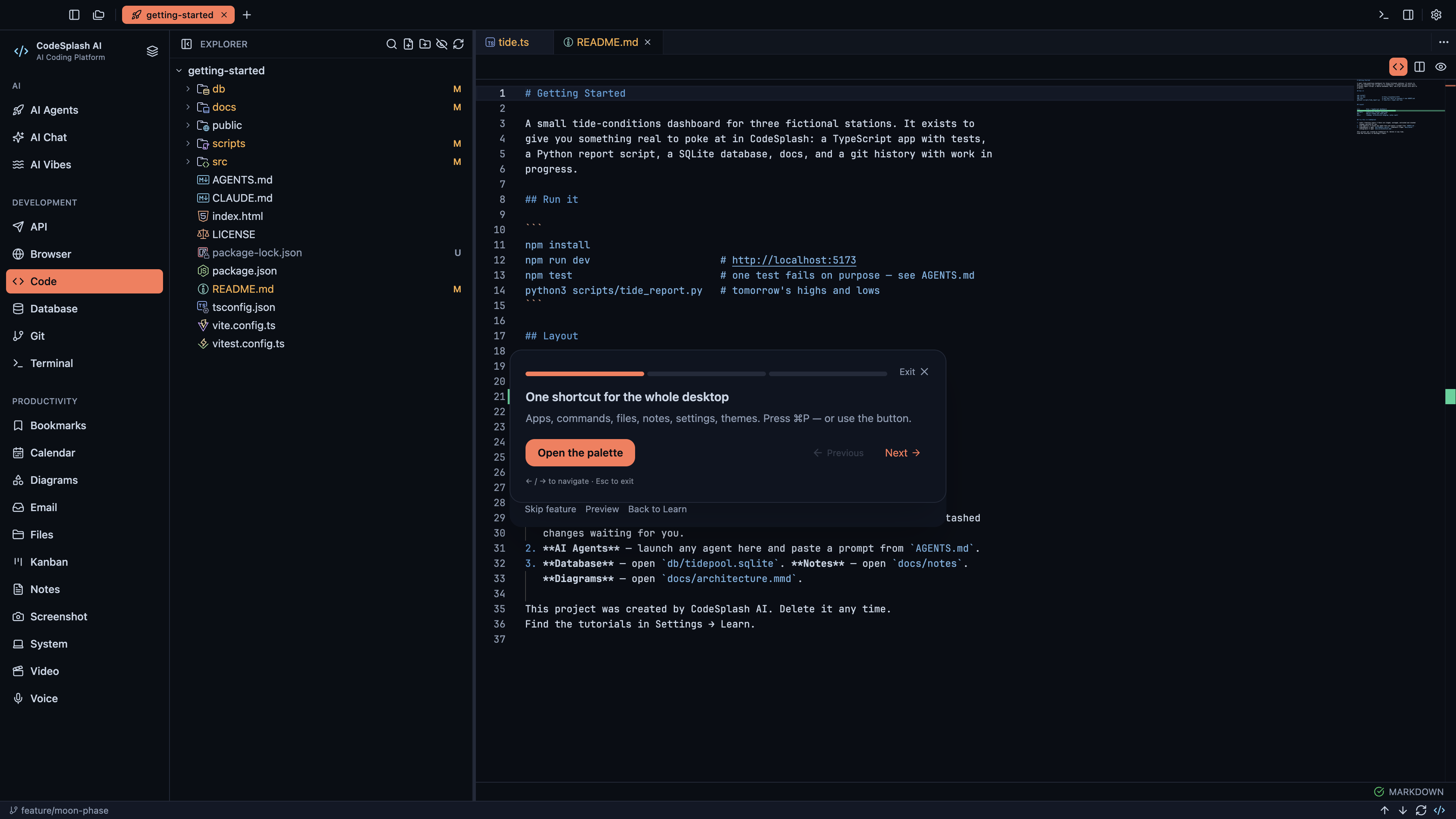Open the Terminal app in the sidebar
Screen dimensions: 1456x819
85,363
